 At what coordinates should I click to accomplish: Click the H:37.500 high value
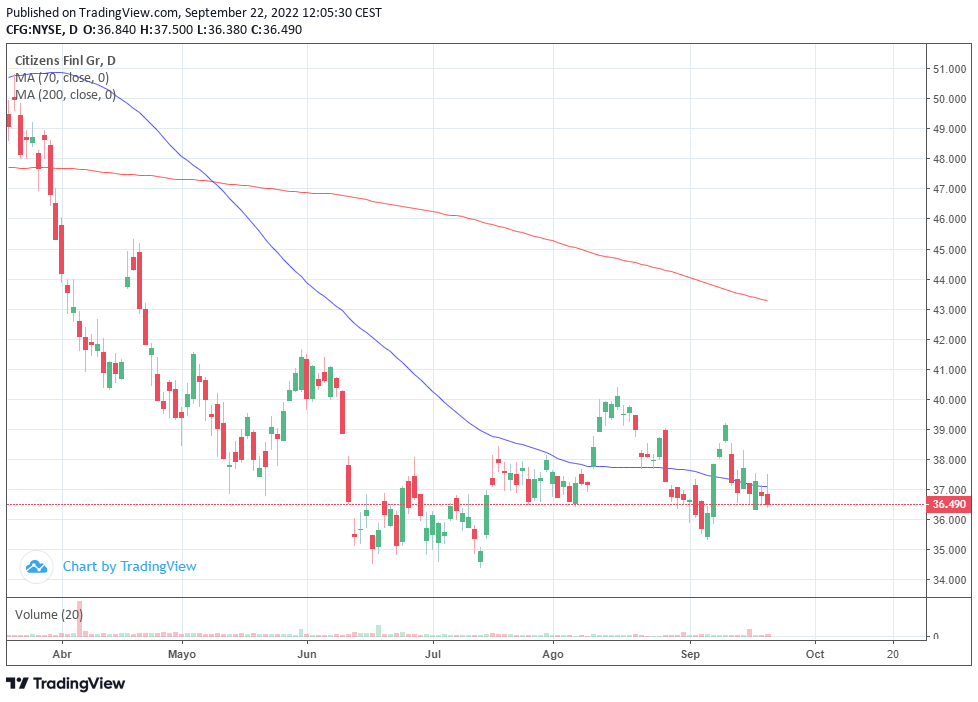click(167, 29)
